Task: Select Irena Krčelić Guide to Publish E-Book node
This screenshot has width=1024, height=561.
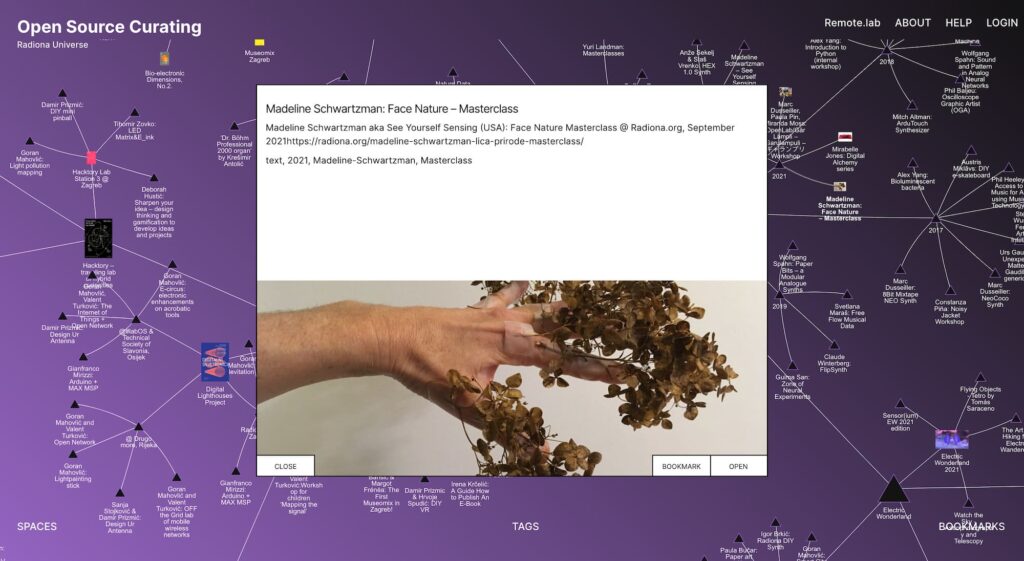Action: coord(470,494)
